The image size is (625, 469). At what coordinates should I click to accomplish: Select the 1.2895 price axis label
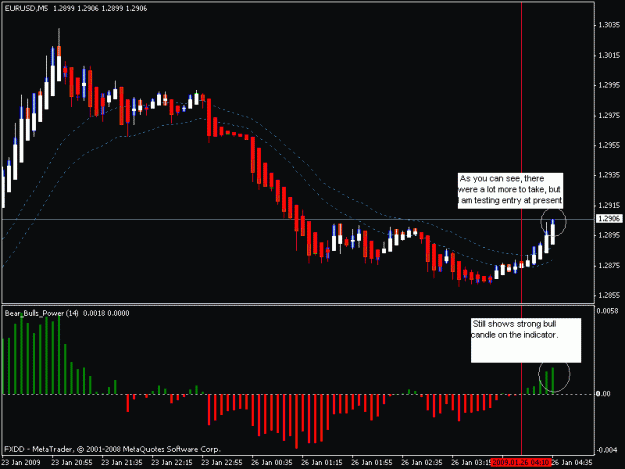[609, 235]
